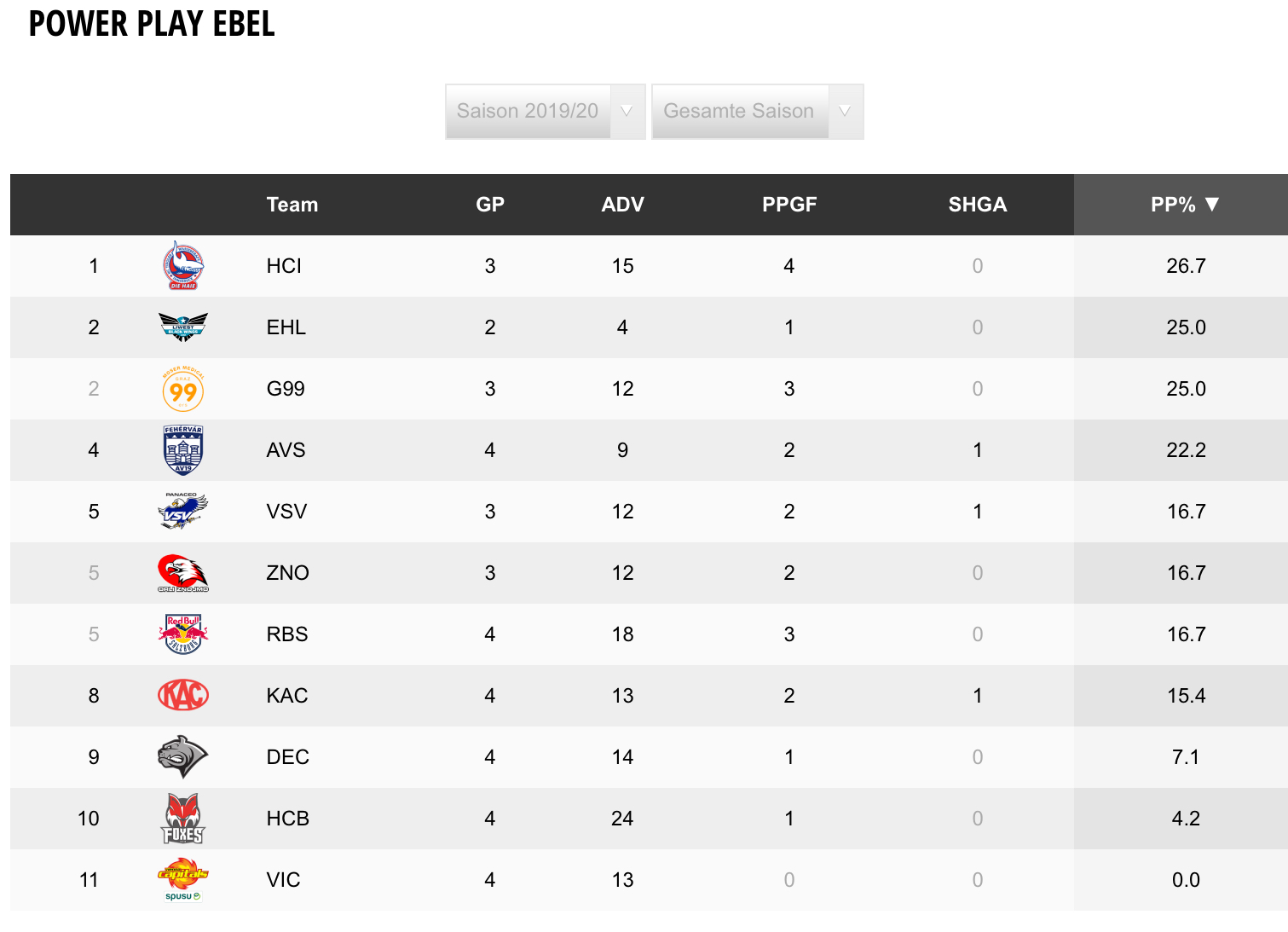Sort by SHGA column header
This screenshot has width=1288, height=932.
[978, 205]
